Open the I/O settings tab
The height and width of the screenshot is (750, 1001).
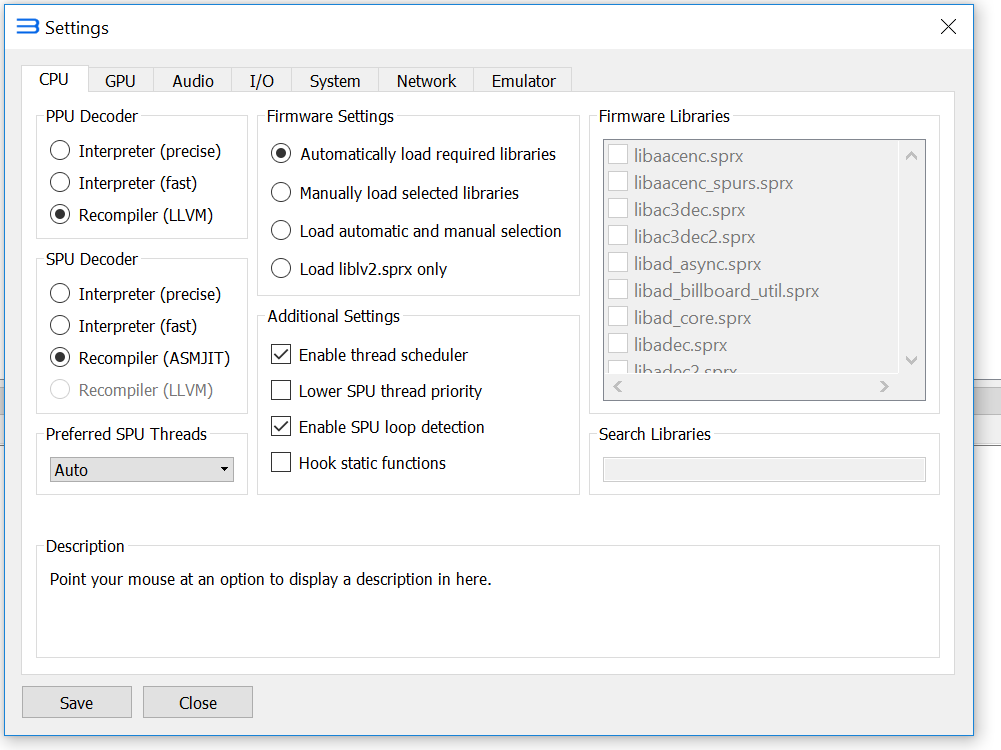tap(260, 79)
